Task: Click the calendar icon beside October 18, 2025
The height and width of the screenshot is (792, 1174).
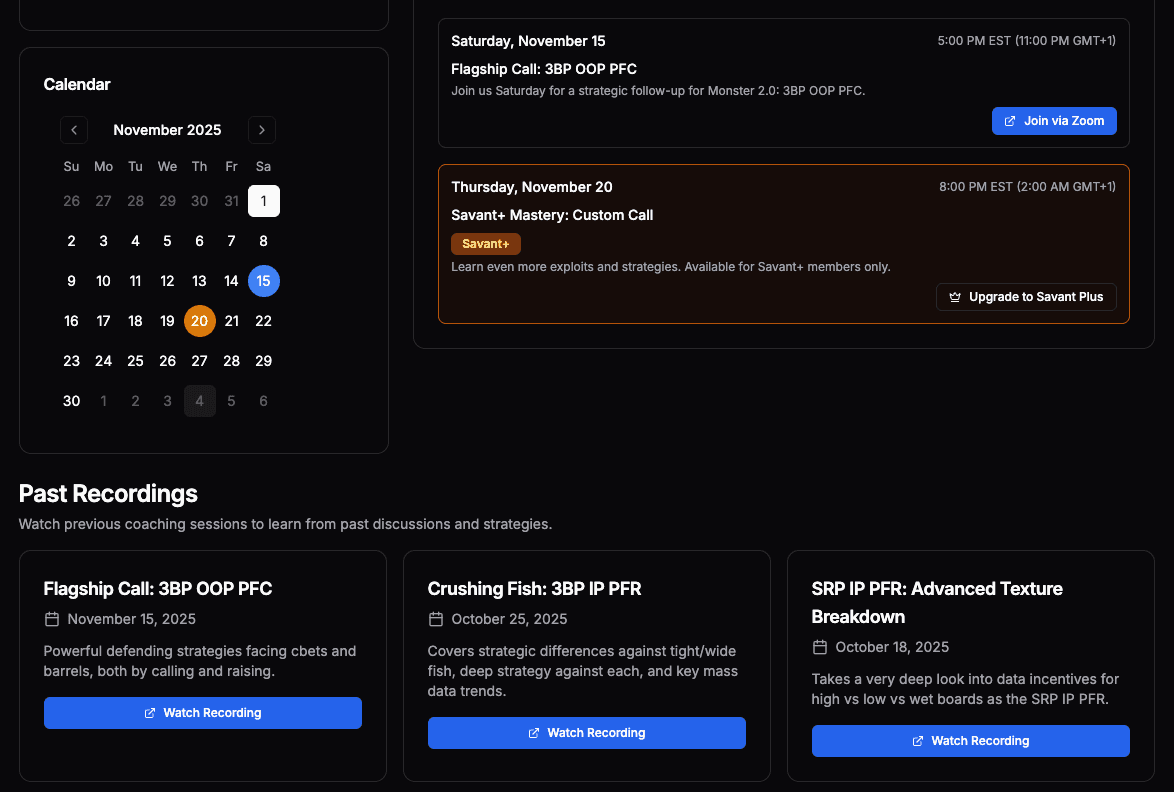Action: 819,647
